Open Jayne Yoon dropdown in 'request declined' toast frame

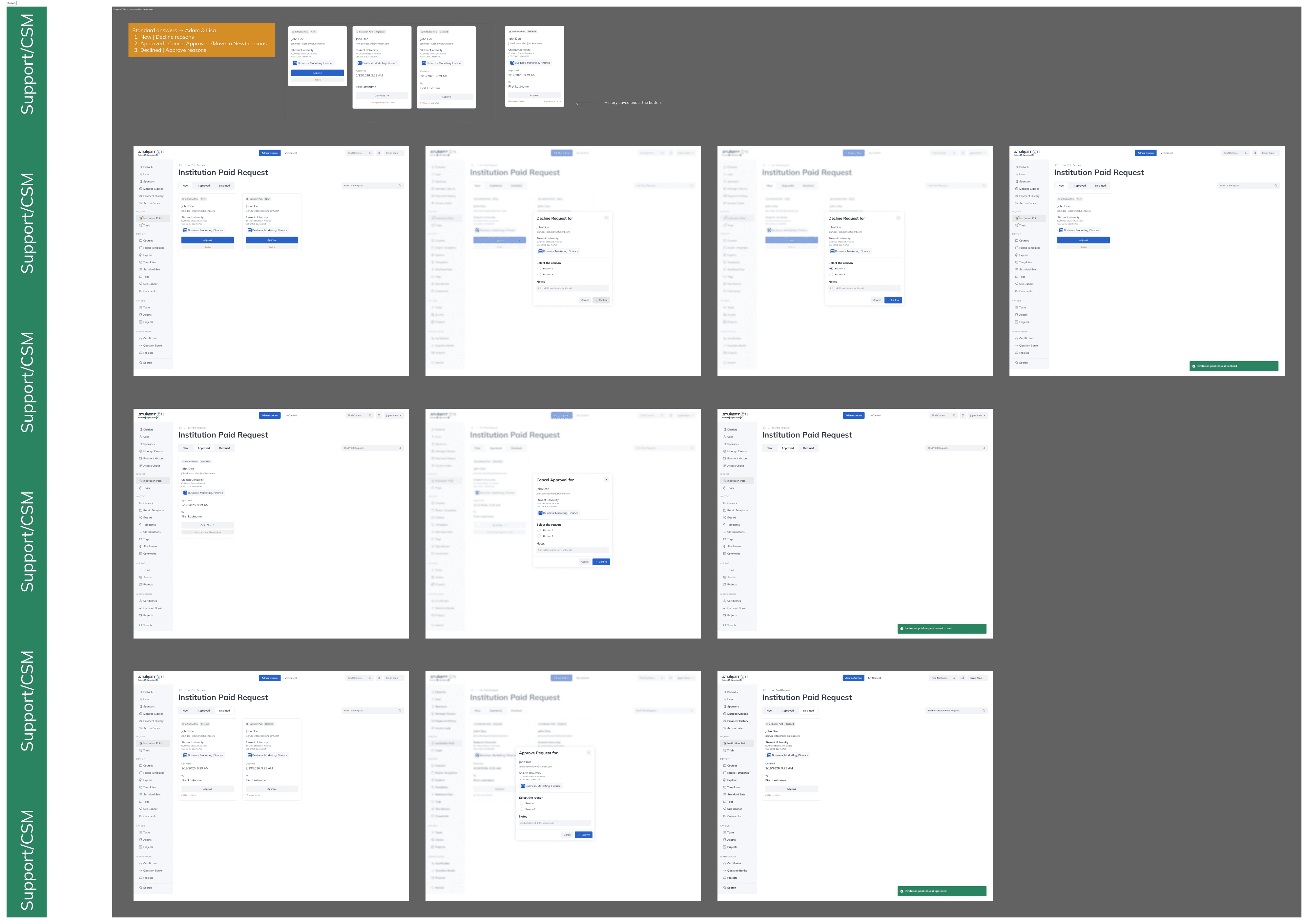(1269, 153)
